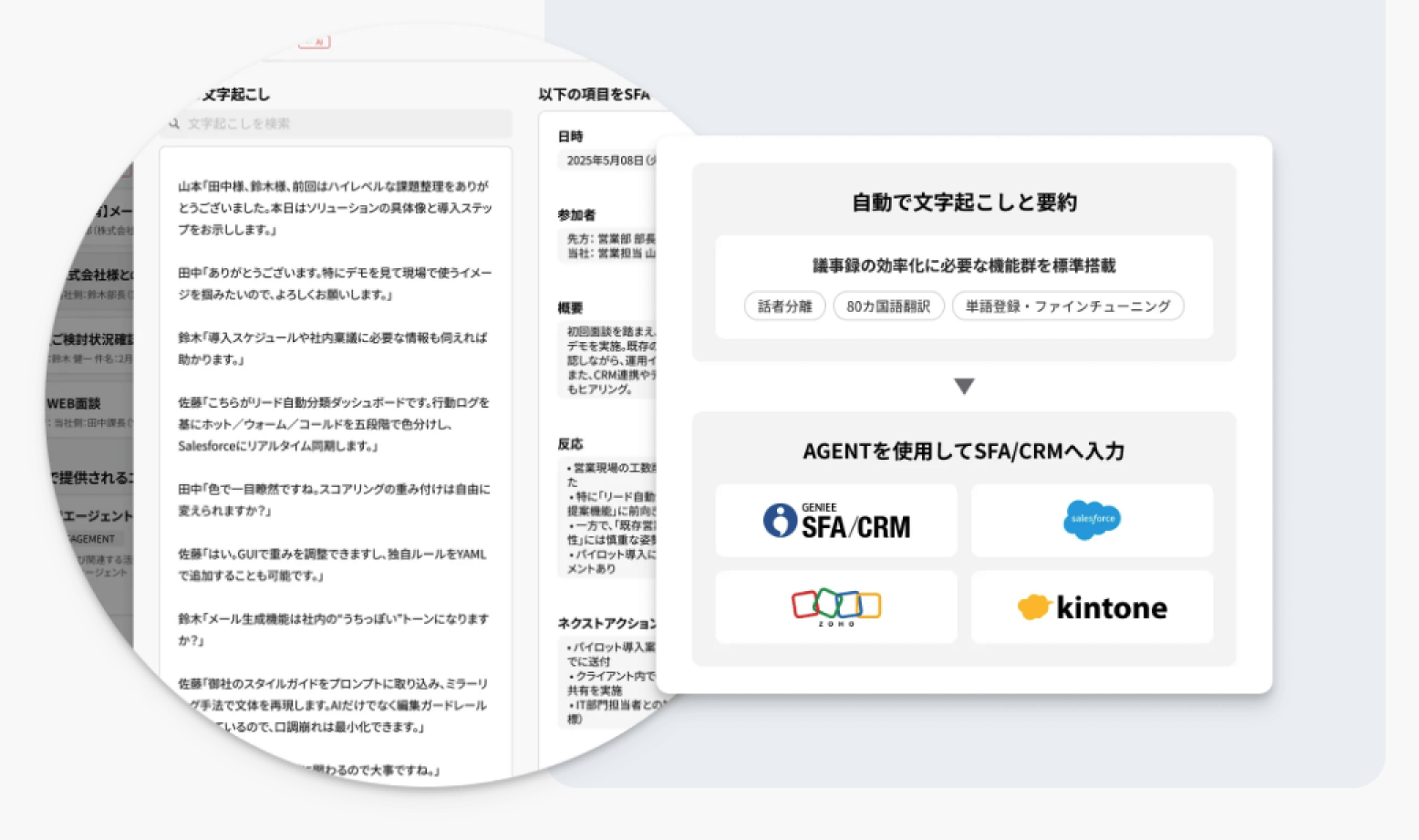Click the heading AGENTを使用してSFA/CRMへ入力
The height and width of the screenshot is (840, 1419).
point(964,451)
